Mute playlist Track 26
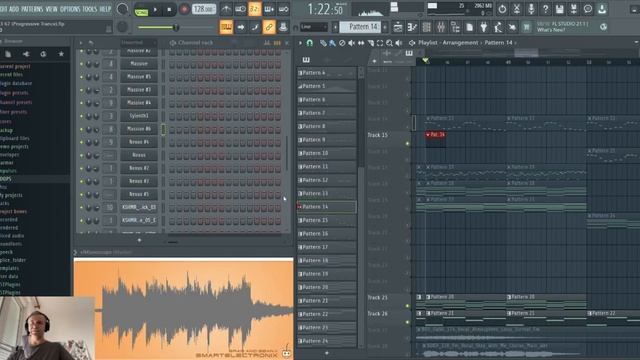Image resolution: width=640 pixels, height=360 pixels. pyautogui.click(x=407, y=322)
